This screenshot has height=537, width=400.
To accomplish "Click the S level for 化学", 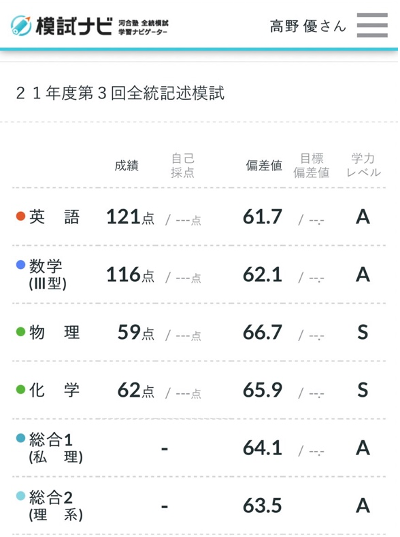I will click(363, 390).
